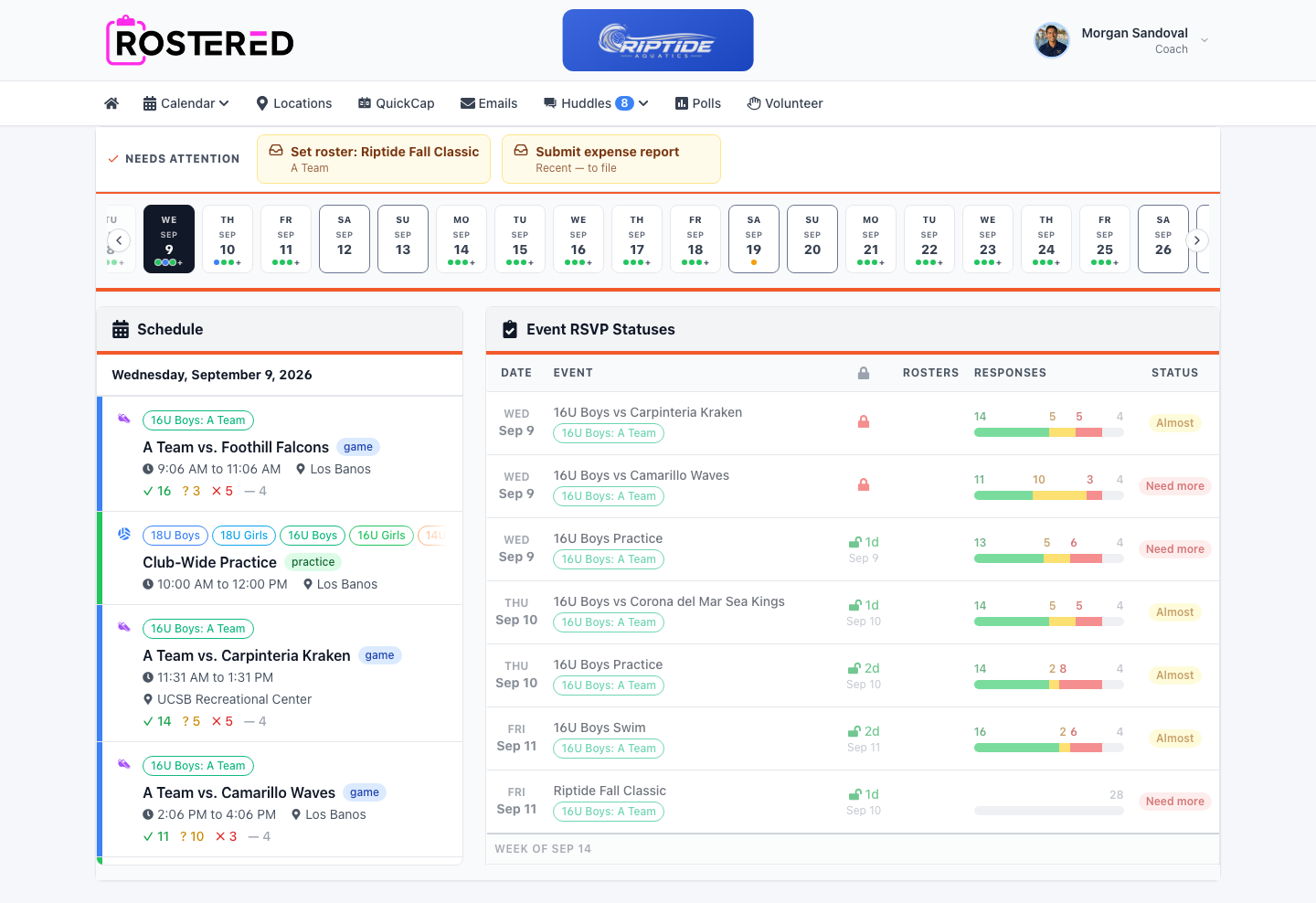Advance the calendar strip to later dates
This screenshot has width=1316, height=903.
coord(1197,240)
